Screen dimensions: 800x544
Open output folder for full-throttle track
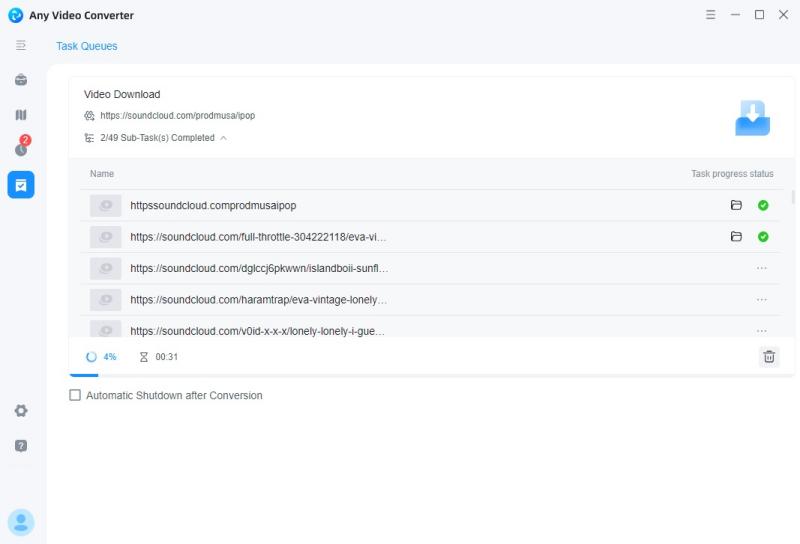click(x=736, y=237)
